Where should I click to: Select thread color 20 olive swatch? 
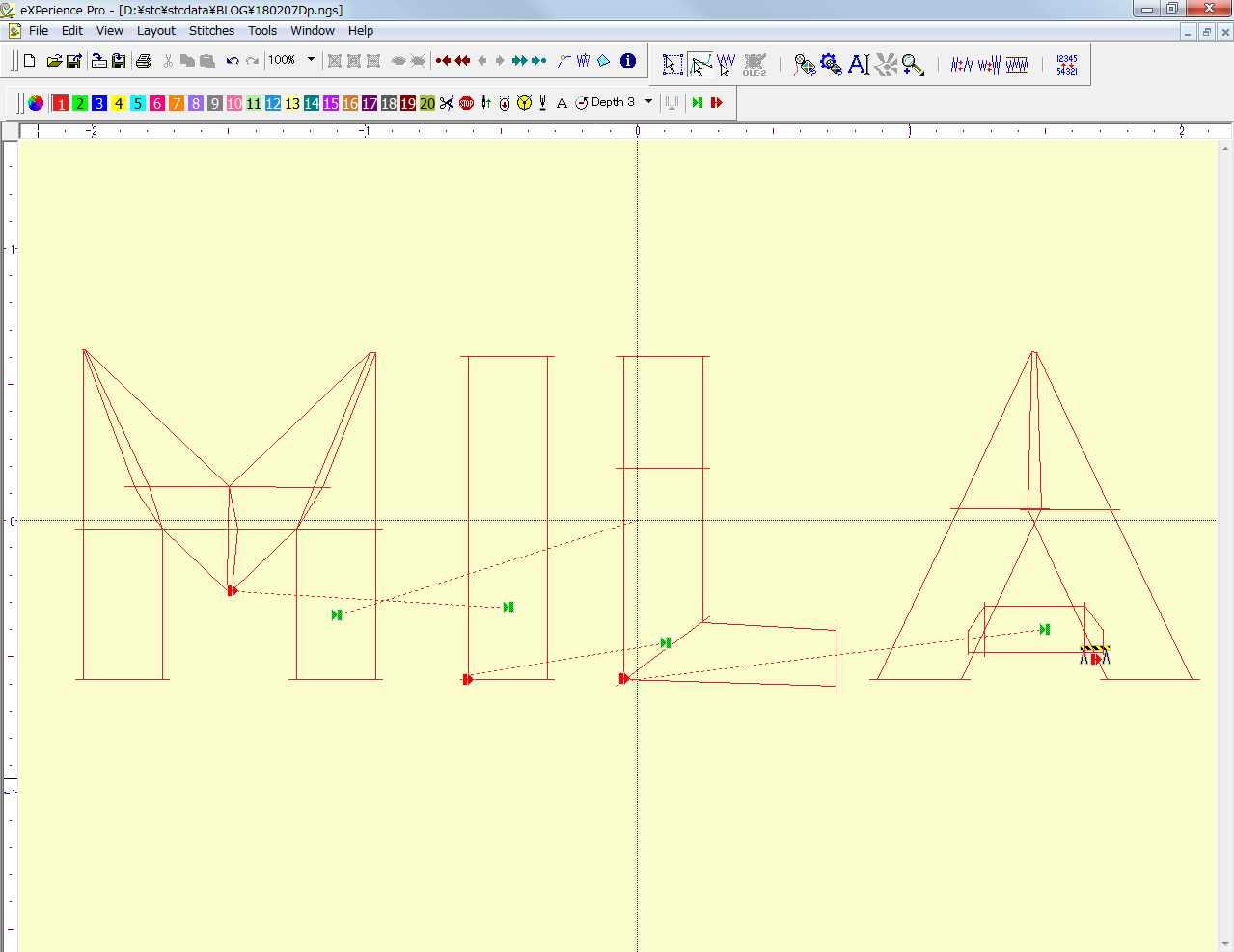427,103
